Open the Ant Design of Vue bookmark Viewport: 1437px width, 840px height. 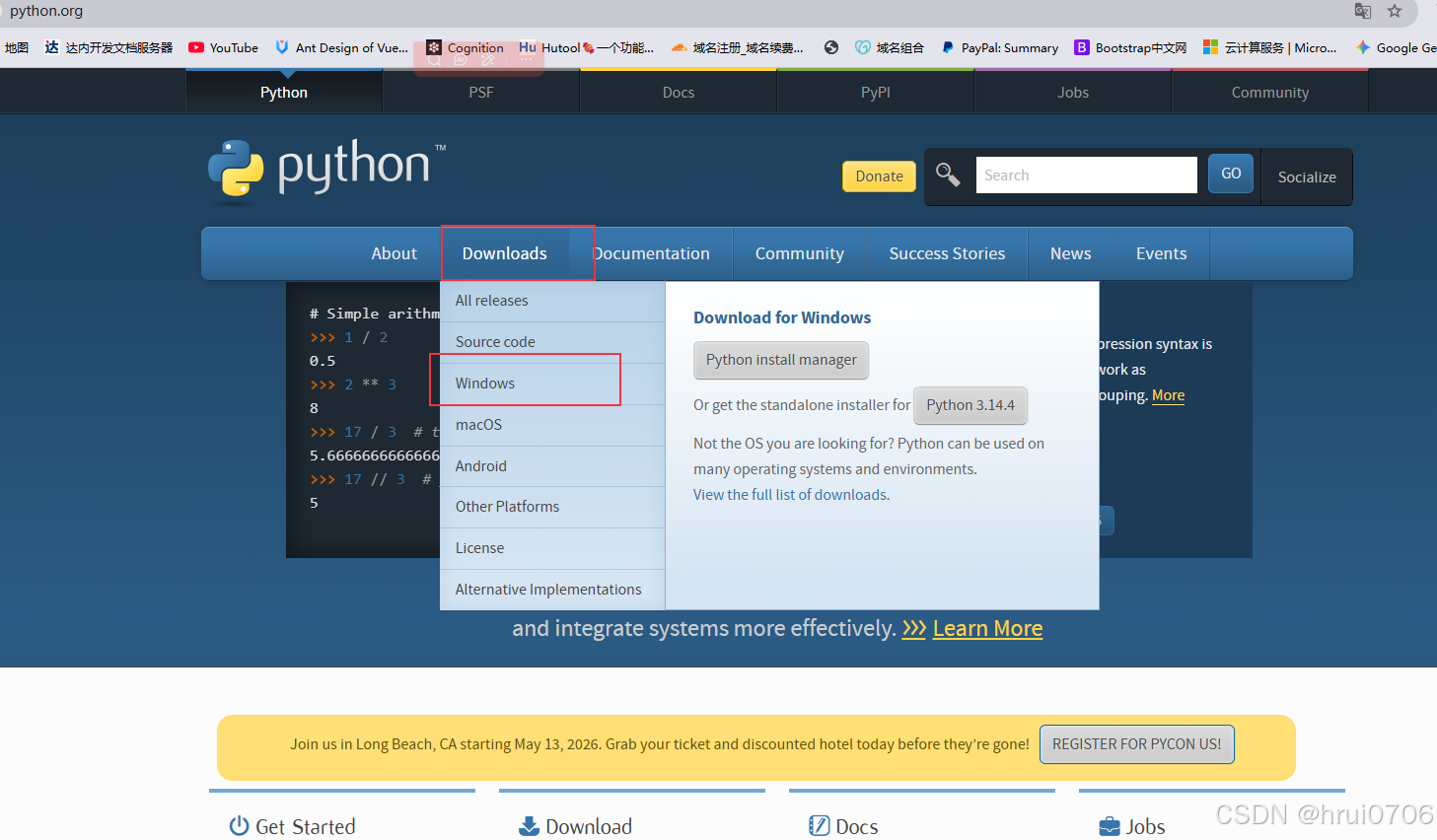[341, 47]
